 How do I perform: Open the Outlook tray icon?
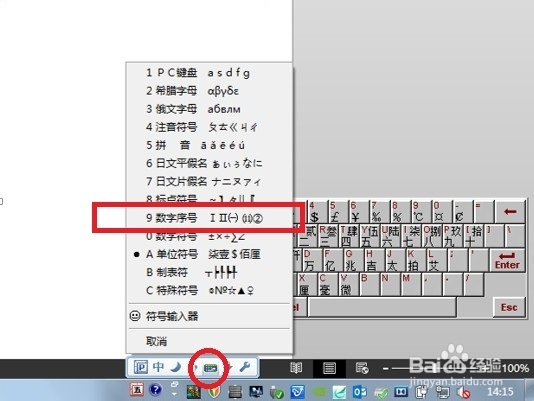(x=360, y=392)
